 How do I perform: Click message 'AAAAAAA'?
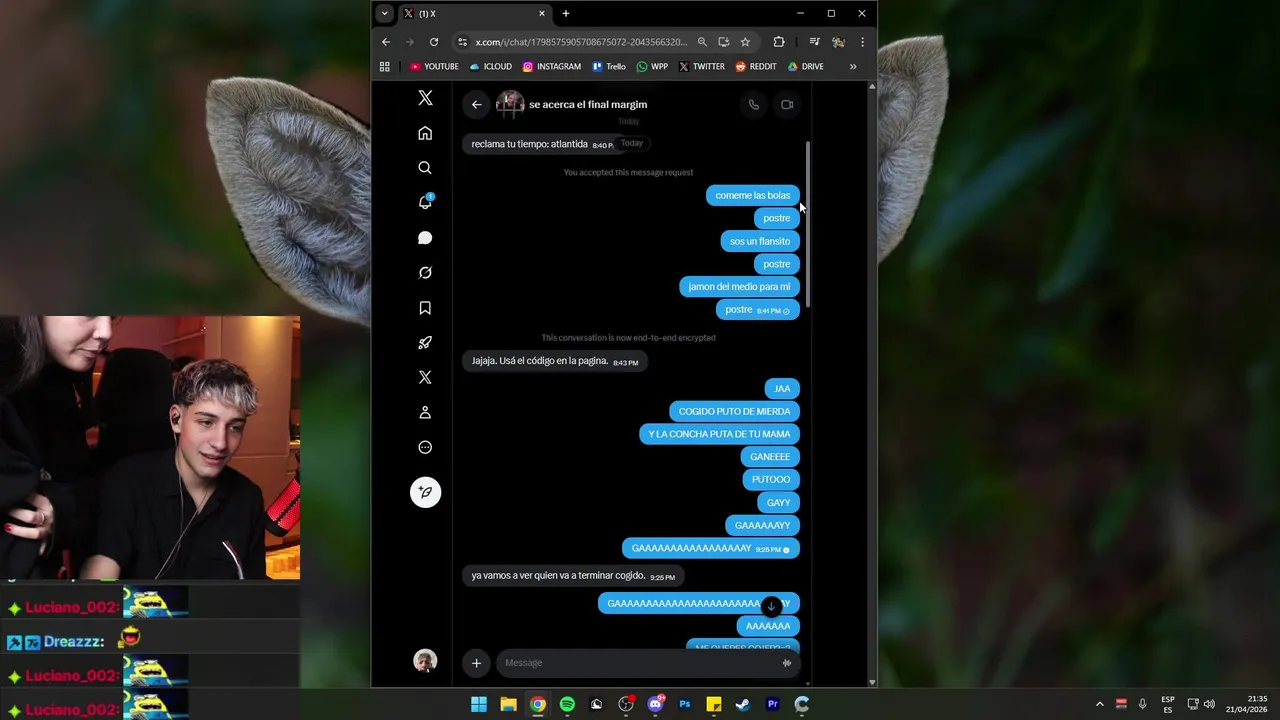click(768, 626)
